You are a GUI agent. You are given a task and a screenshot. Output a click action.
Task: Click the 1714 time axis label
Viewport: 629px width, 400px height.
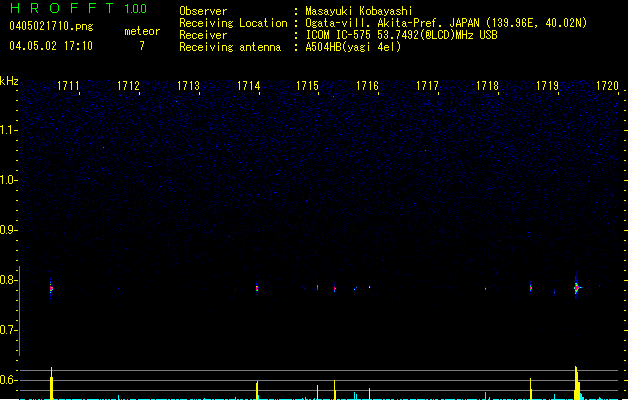coord(248,86)
